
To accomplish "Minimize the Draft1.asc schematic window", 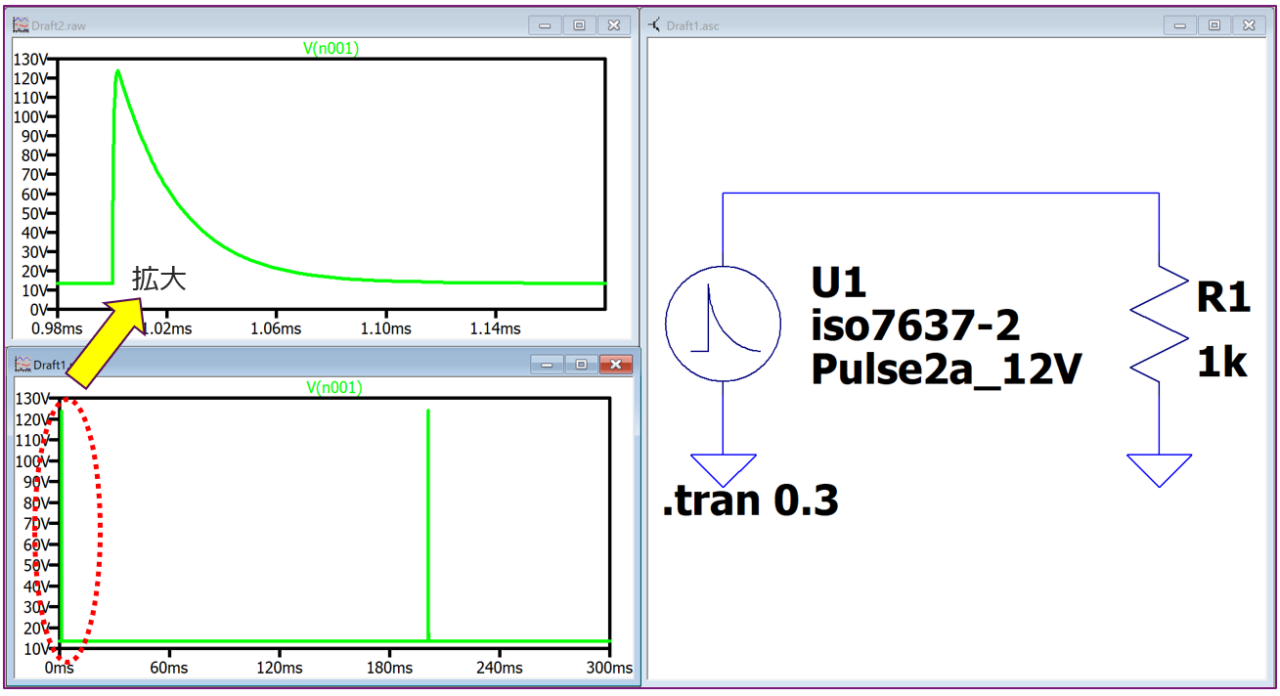I will 1180,25.
